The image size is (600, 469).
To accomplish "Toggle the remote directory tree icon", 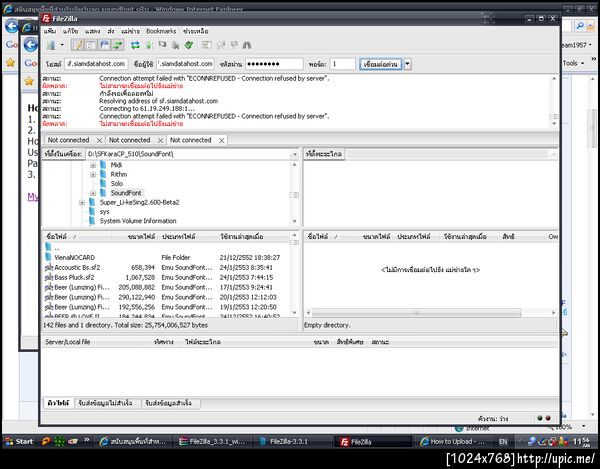I will pos(104,45).
